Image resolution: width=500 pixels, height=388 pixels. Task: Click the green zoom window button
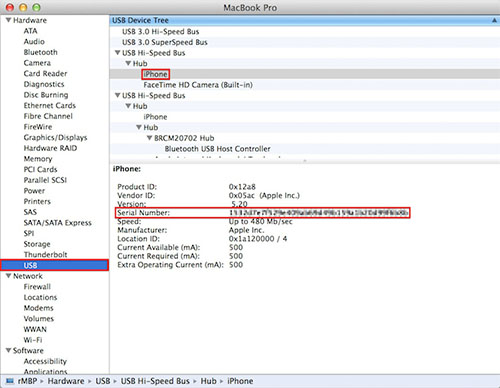click(37, 7)
